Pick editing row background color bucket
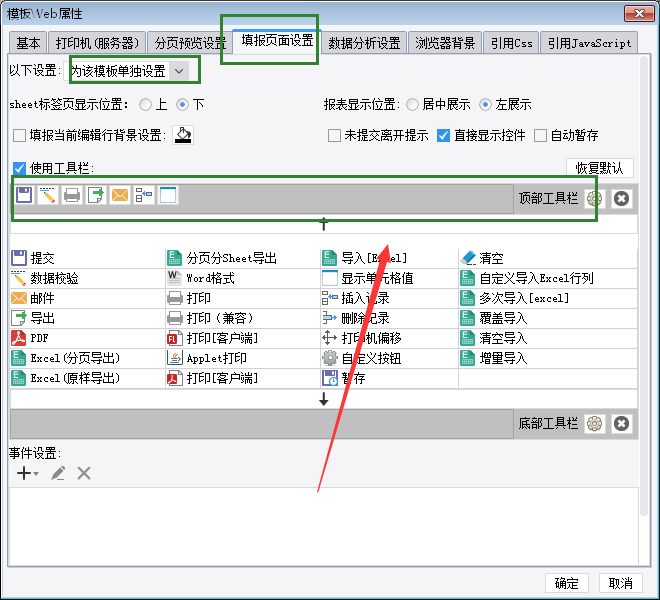The image size is (660, 600). (183, 136)
